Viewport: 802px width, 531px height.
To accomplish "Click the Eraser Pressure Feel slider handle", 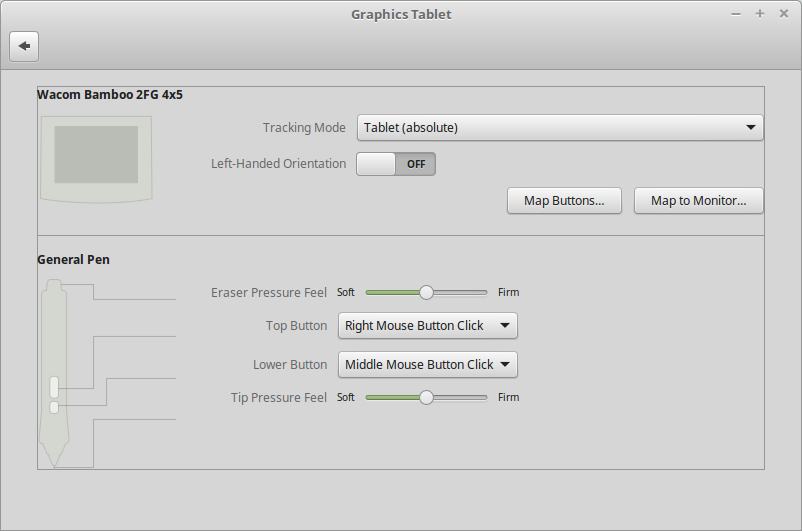I will click(x=426, y=293).
